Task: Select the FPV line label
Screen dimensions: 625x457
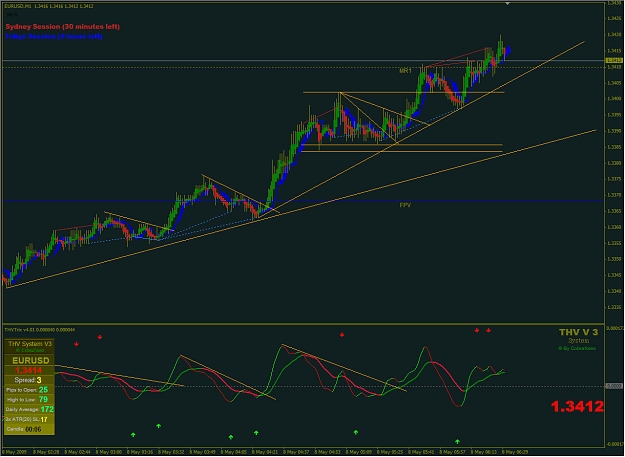Action: coord(405,205)
